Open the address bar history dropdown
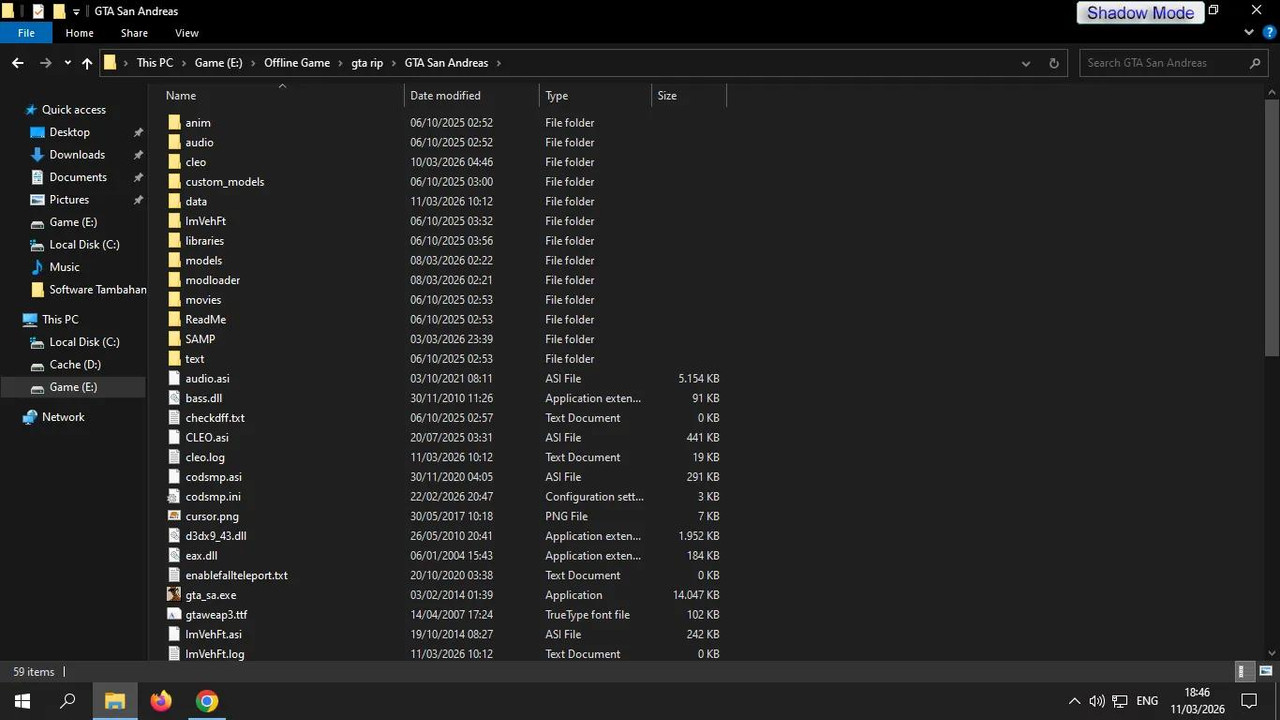The image size is (1280, 720). pyautogui.click(x=1025, y=63)
